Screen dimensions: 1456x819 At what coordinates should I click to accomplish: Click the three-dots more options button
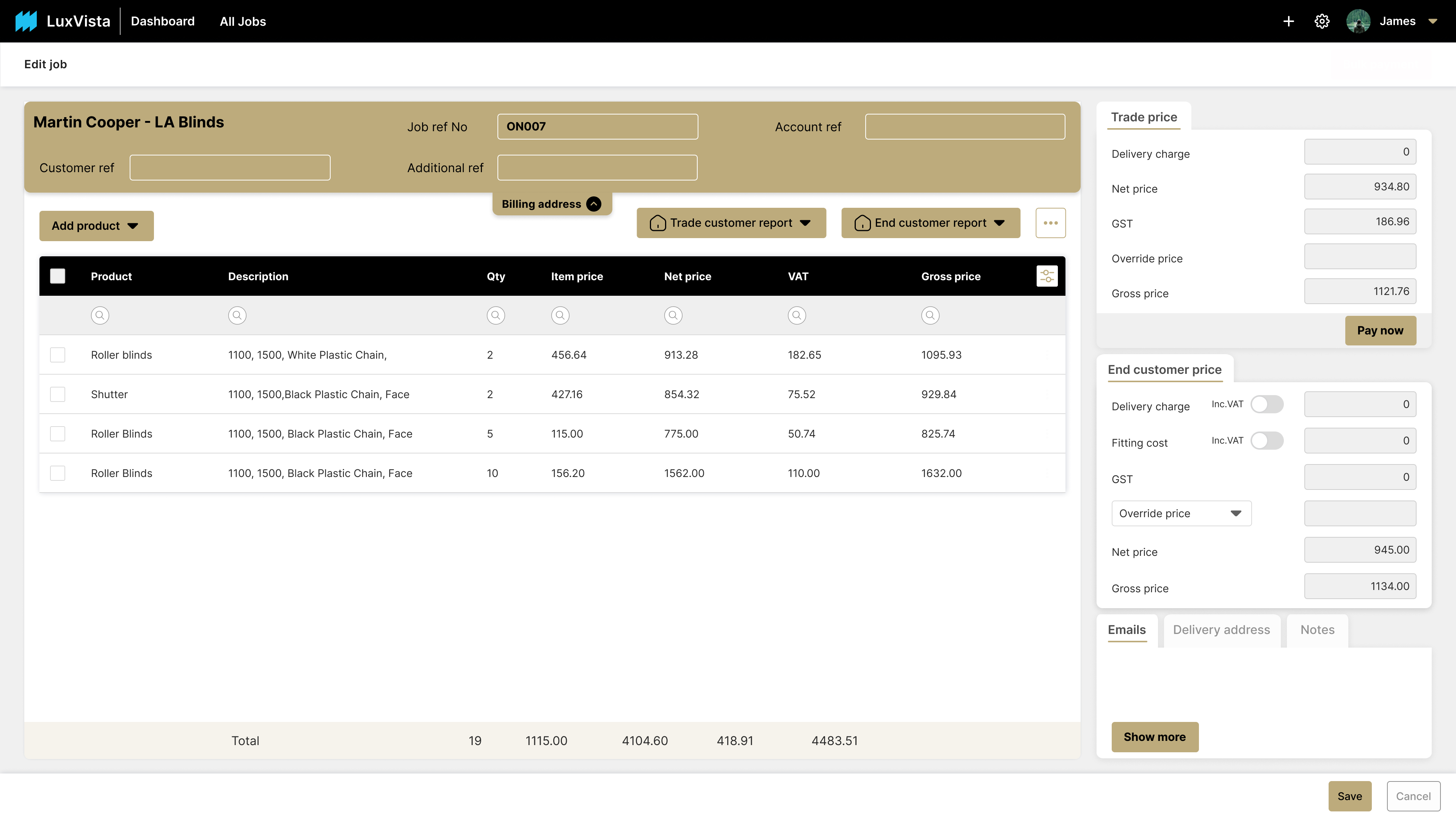point(1050,223)
